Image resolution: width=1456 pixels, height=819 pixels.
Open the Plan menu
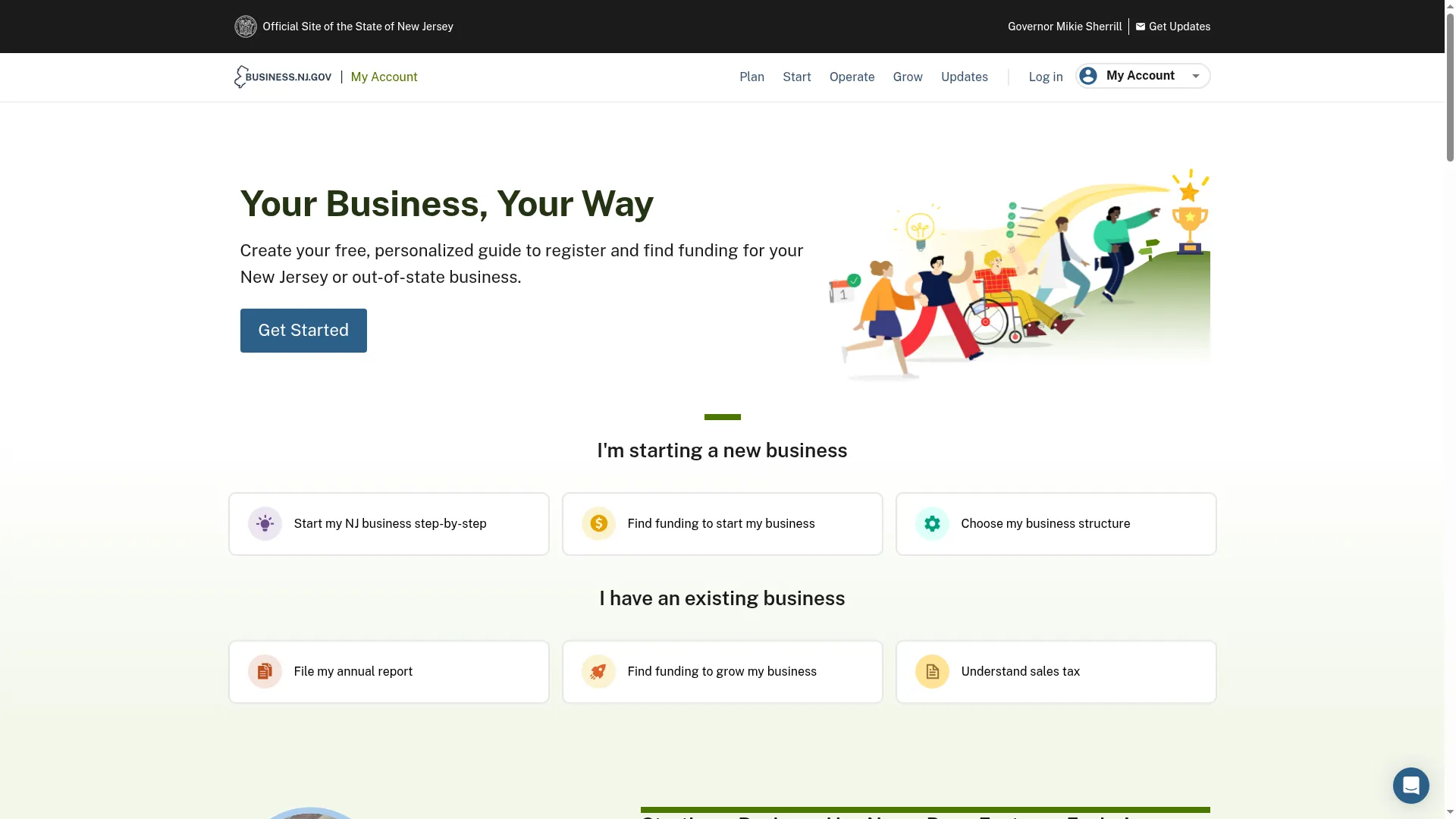752,77
